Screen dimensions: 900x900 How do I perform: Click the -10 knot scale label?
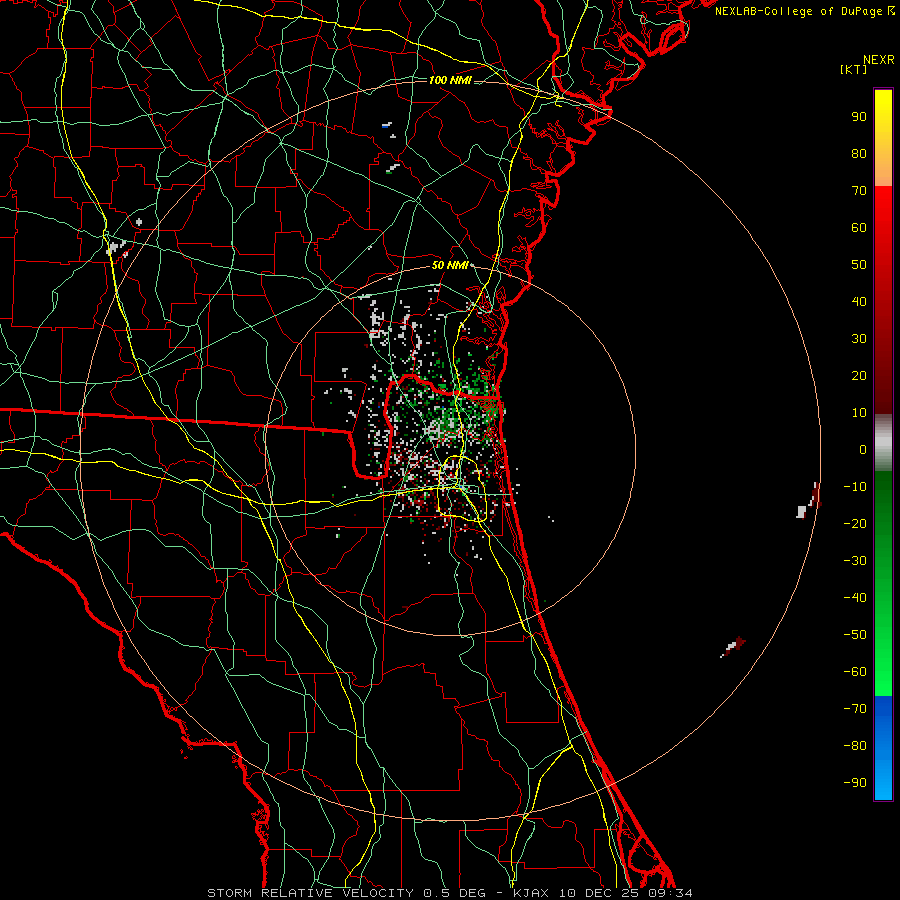pos(855,487)
